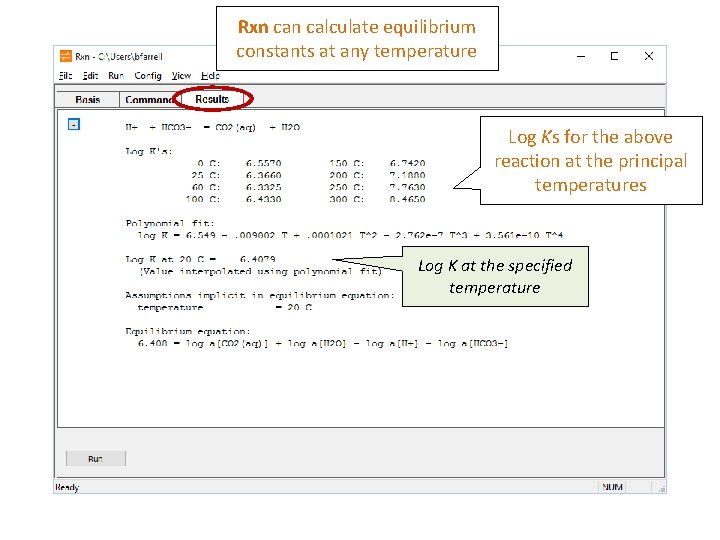Click the 'temperature = 20 C' line

coord(225,307)
